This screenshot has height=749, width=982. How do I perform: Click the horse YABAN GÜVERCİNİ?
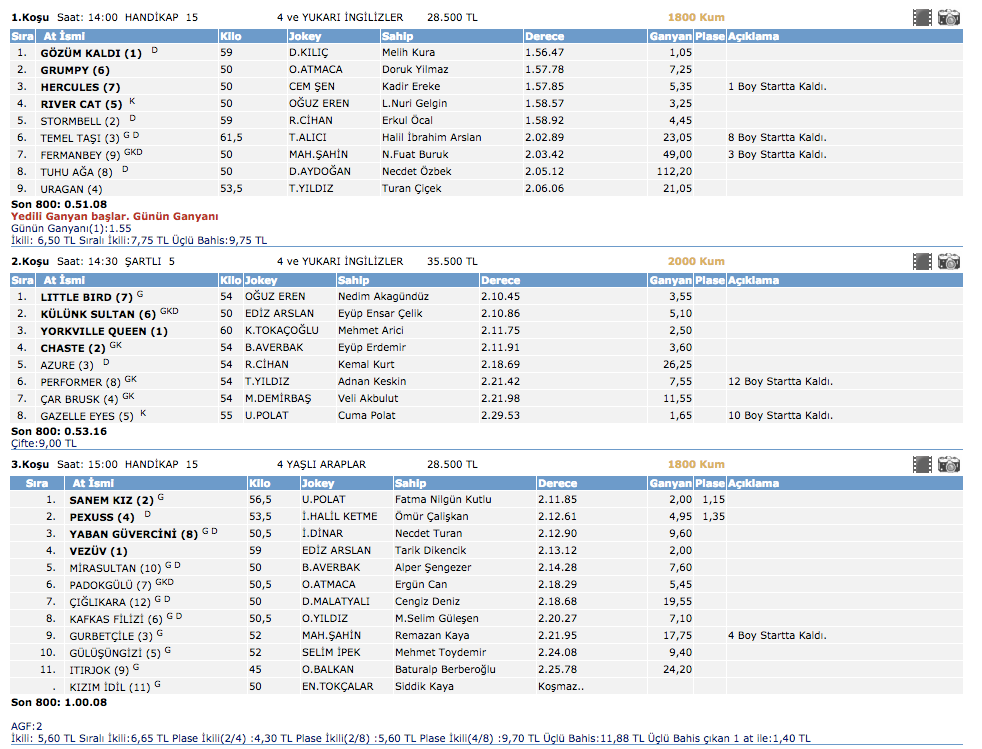(127, 534)
